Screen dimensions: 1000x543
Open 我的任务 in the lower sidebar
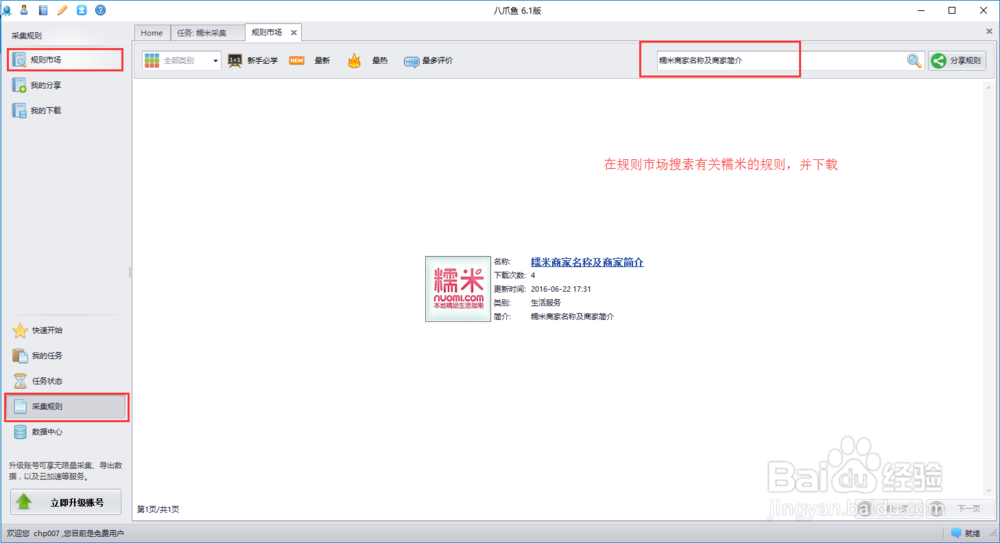pyautogui.click(x=38, y=355)
